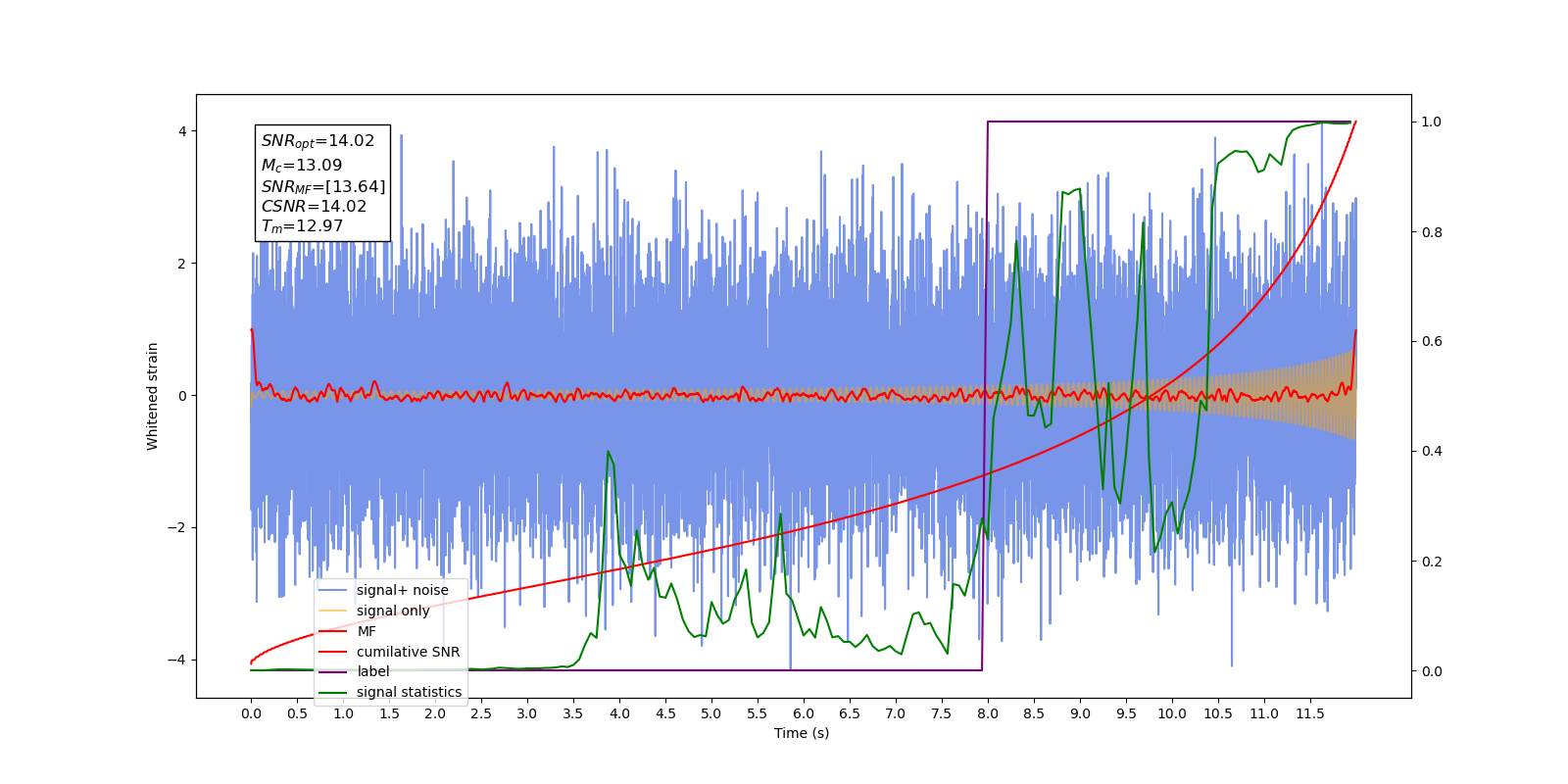Click the 8.0 tick on the time axis

pyautogui.click(x=988, y=713)
